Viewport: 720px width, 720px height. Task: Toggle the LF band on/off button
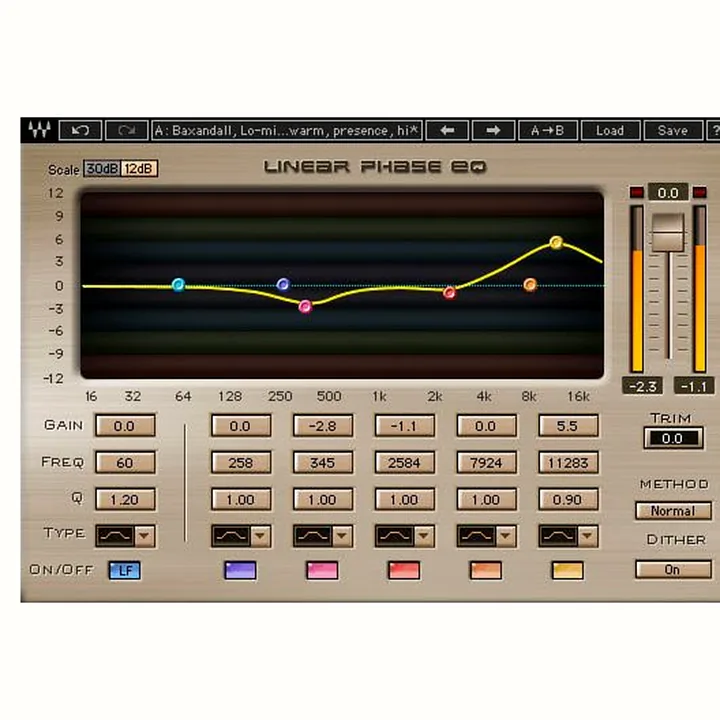coord(125,570)
